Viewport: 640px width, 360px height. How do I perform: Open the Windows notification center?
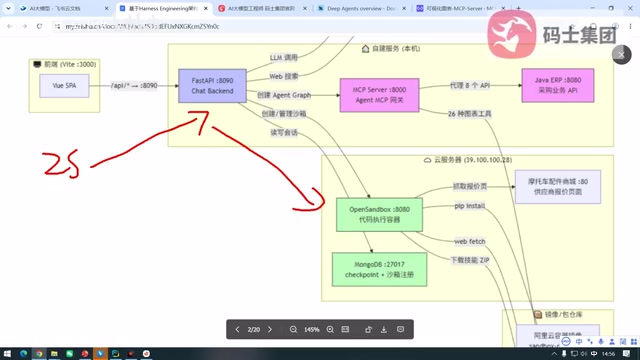[x=627, y=354]
